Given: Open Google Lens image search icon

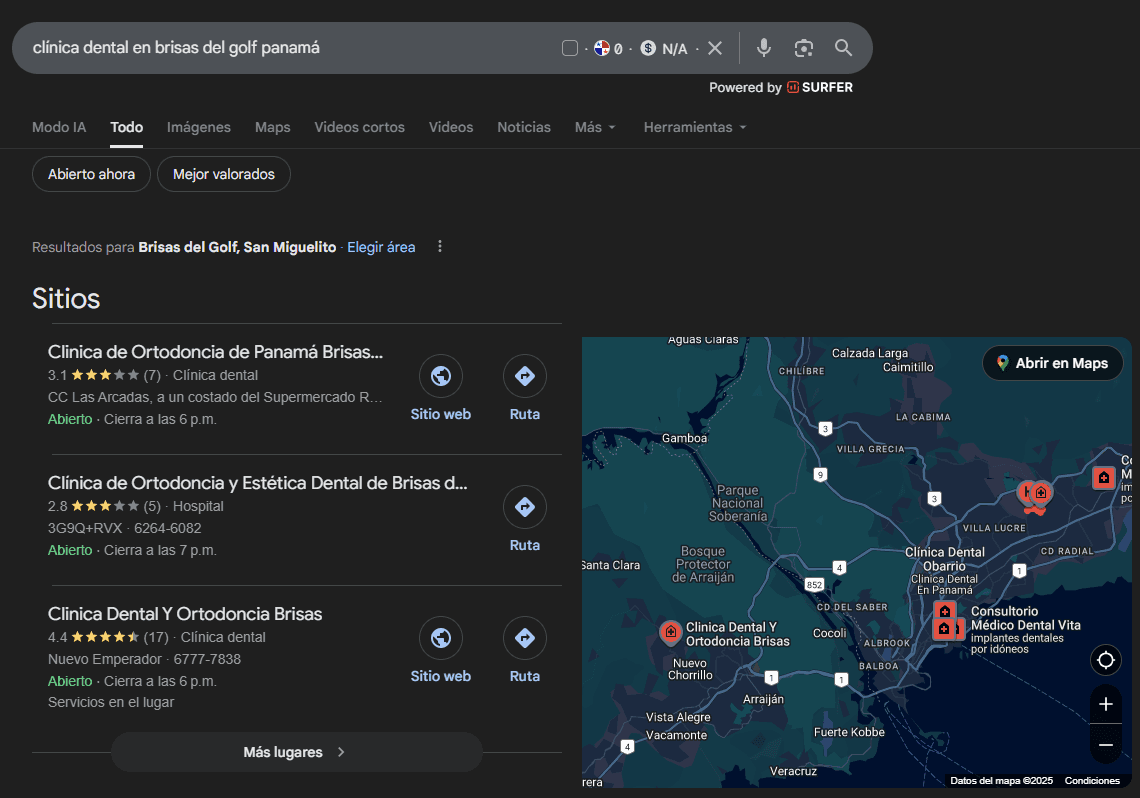Looking at the screenshot, I should point(803,48).
